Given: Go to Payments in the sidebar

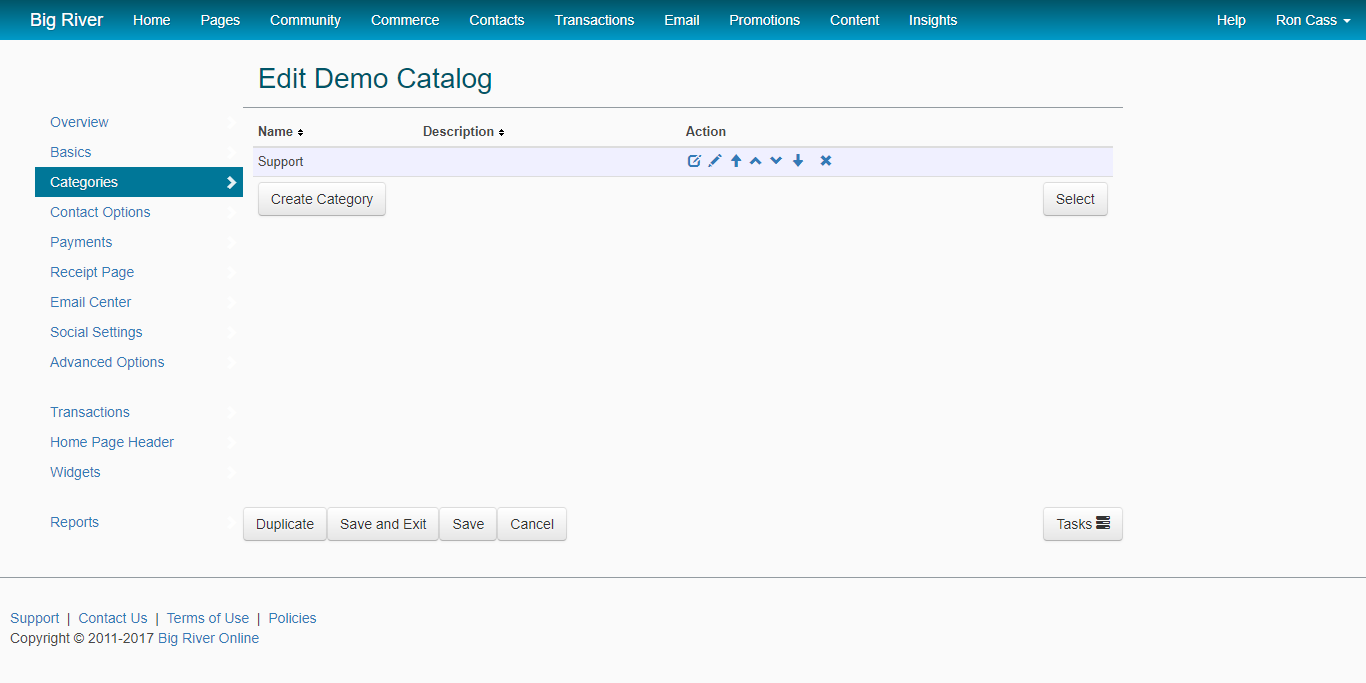Looking at the screenshot, I should [139, 242].
